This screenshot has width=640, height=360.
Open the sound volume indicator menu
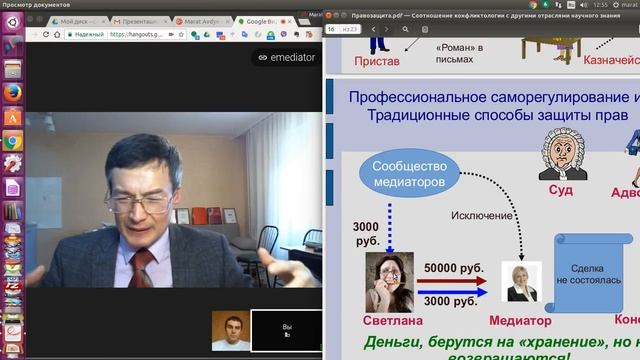tap(584, 5)
